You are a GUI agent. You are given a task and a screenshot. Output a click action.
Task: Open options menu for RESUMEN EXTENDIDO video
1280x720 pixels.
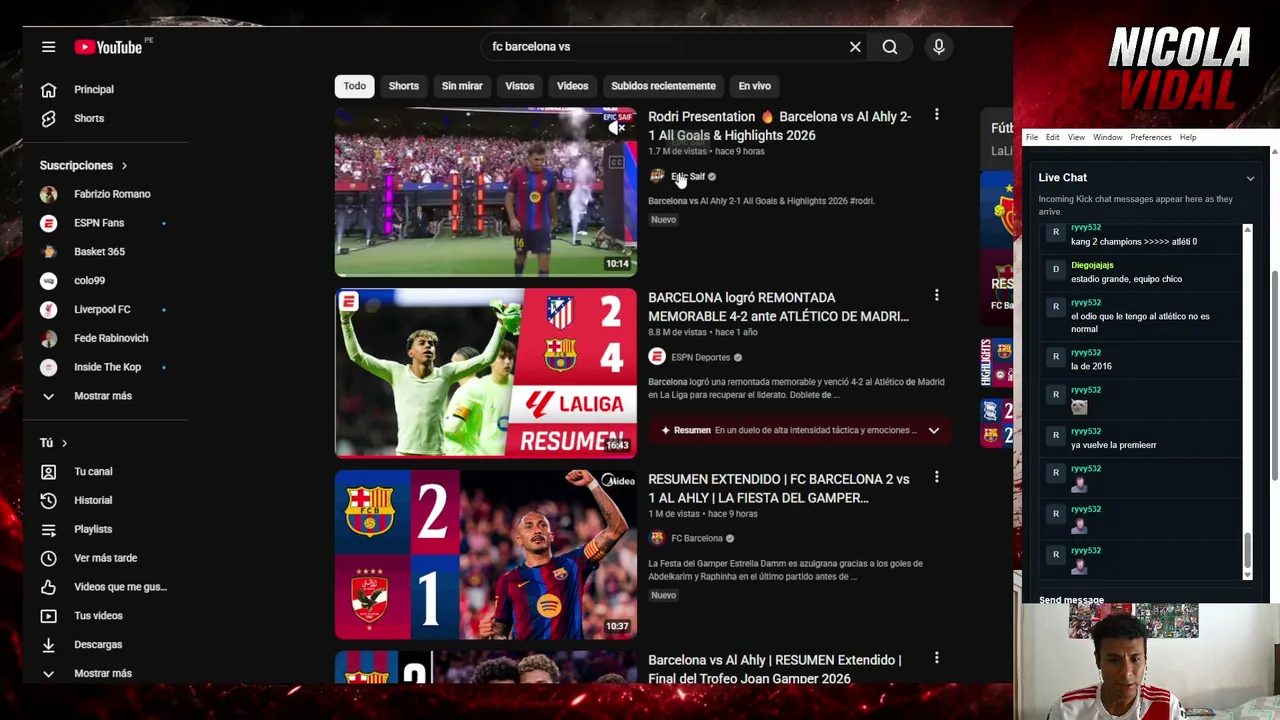937,477
